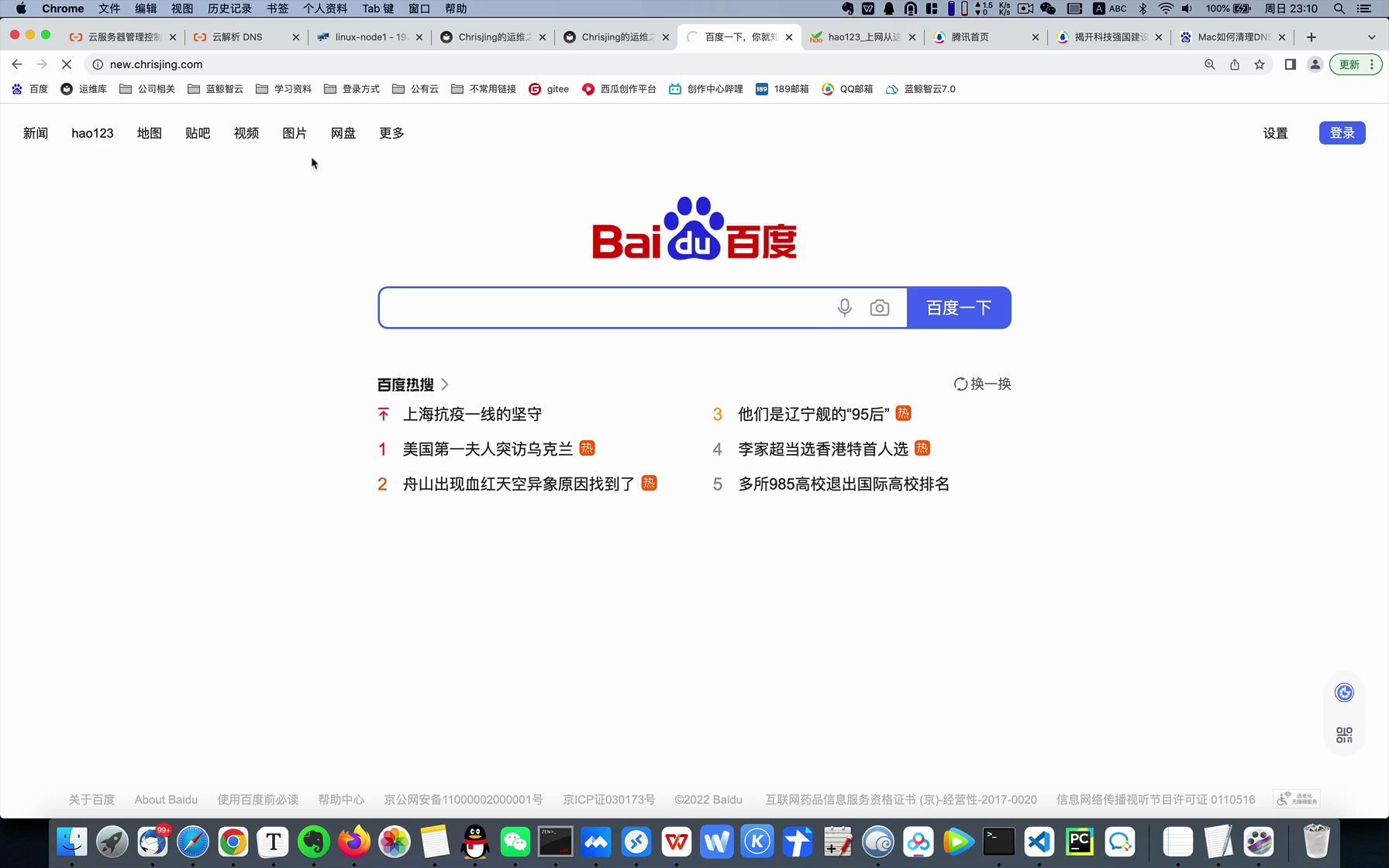This screenshot has height=868, width=1389.
Task: Open hot search 多所985高校退出国际高校排名
Action: click(843, 484)
